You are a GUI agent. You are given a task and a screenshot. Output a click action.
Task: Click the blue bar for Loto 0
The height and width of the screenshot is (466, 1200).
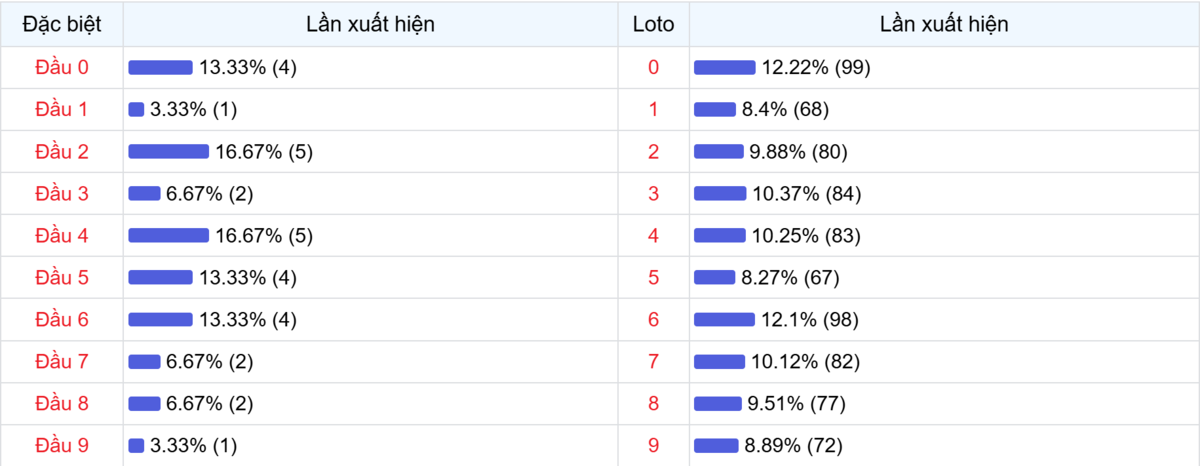click(x=724, y=67)
